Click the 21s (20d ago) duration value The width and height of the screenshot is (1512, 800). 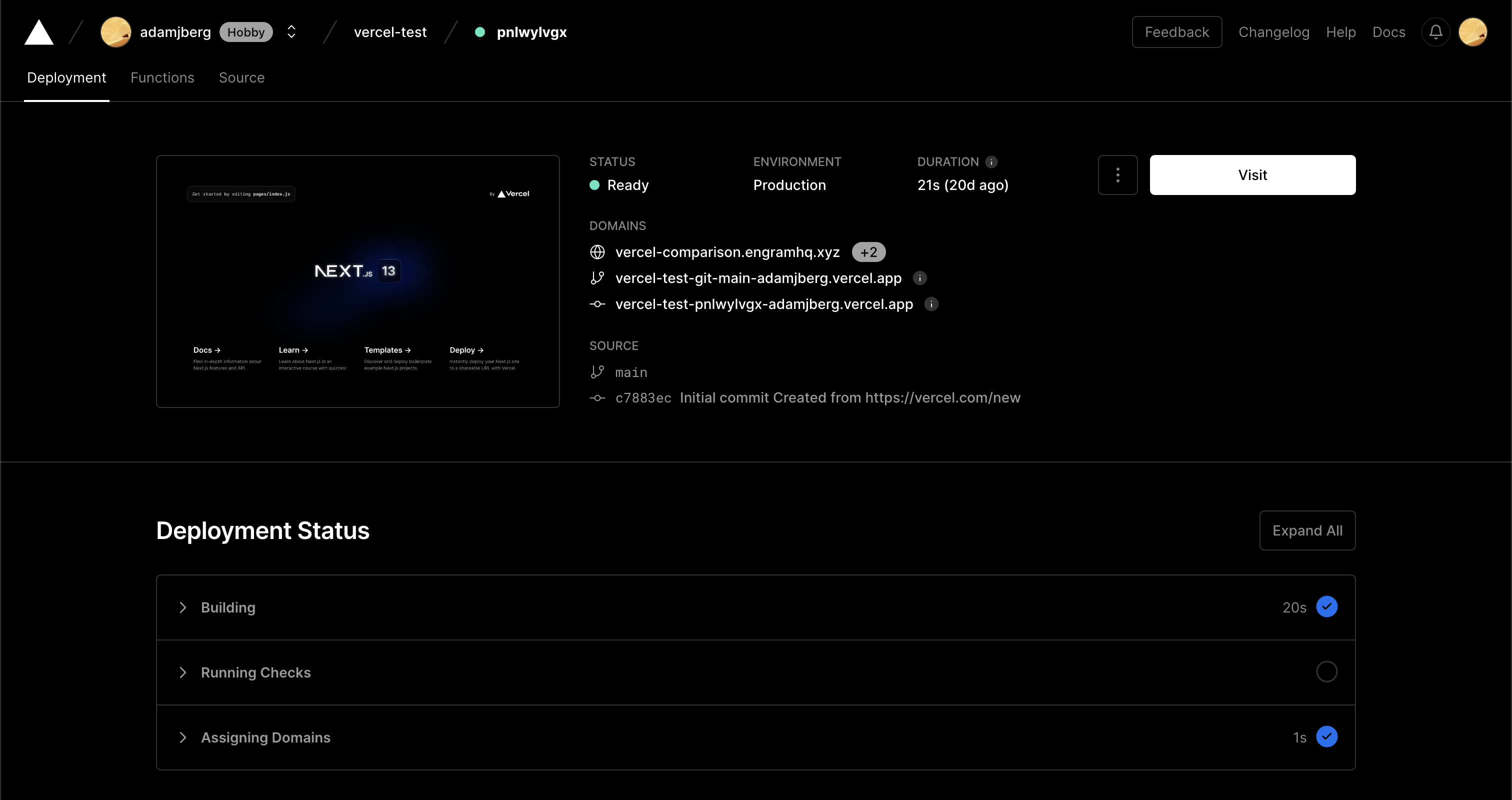point(962,185)
